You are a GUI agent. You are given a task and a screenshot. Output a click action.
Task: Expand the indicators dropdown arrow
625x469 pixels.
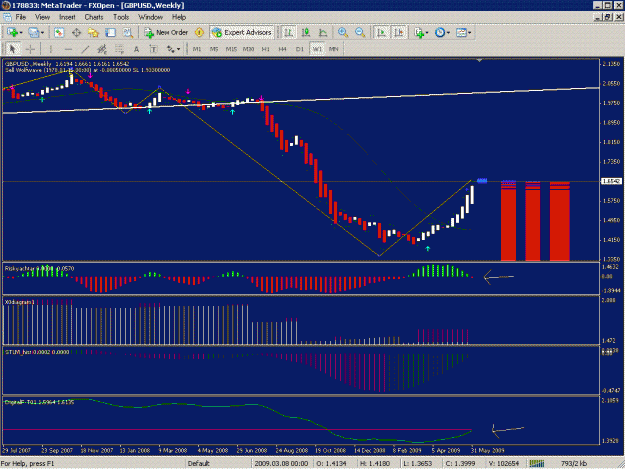pyautogui.click(x=427, y=33)
